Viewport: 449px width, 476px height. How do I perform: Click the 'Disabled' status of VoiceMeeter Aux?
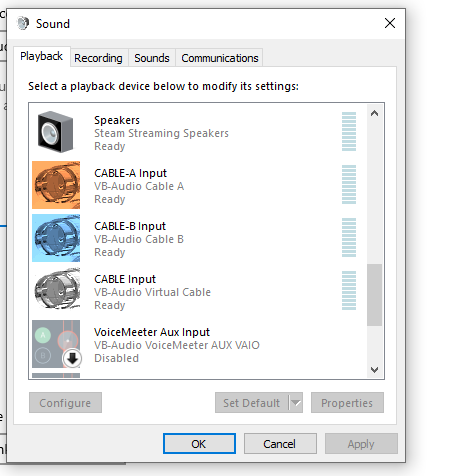click(x=116, y=358)
